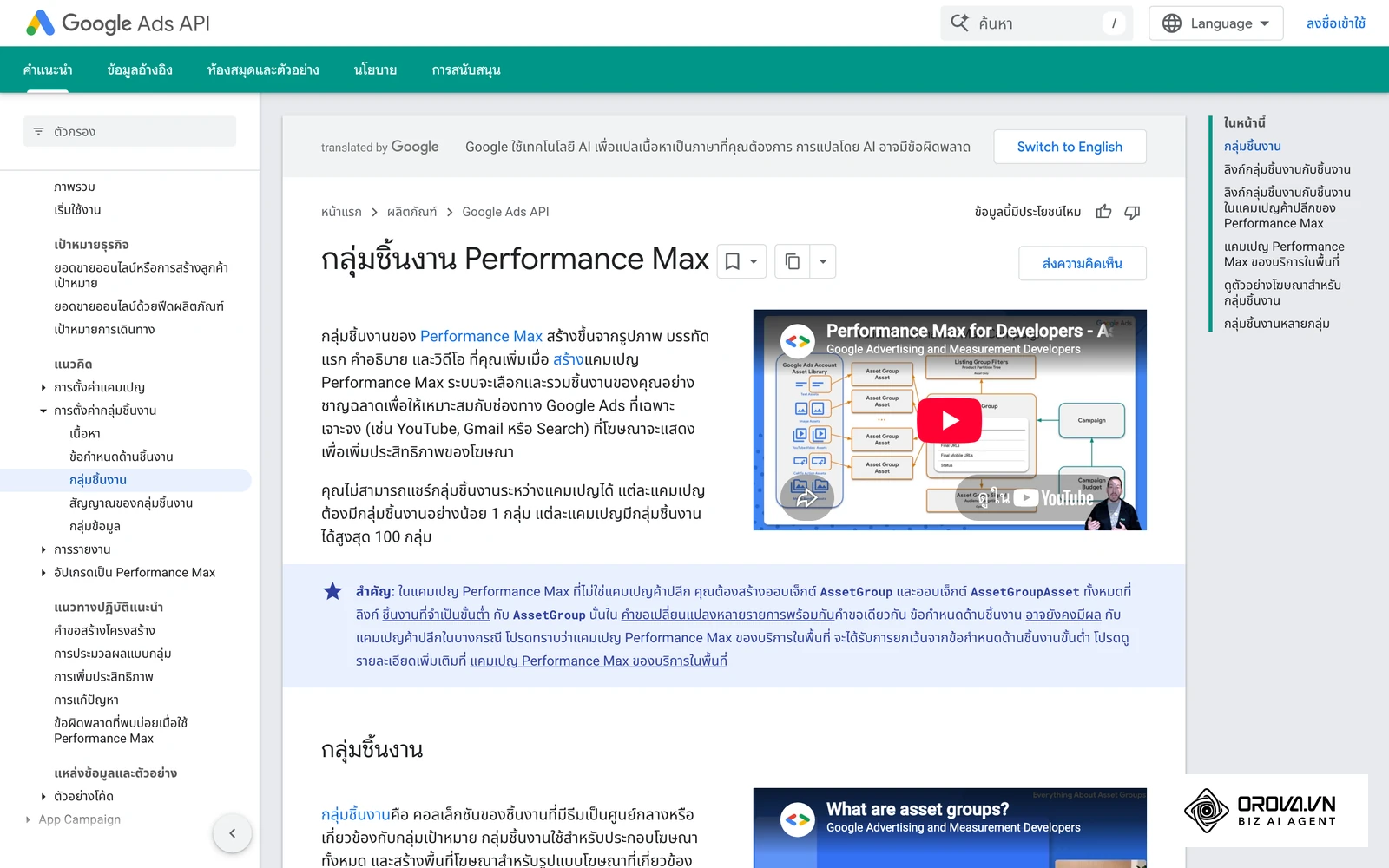
Task: Click the thumbs down not helpful icon
Action: click(x=1132, y=212)
